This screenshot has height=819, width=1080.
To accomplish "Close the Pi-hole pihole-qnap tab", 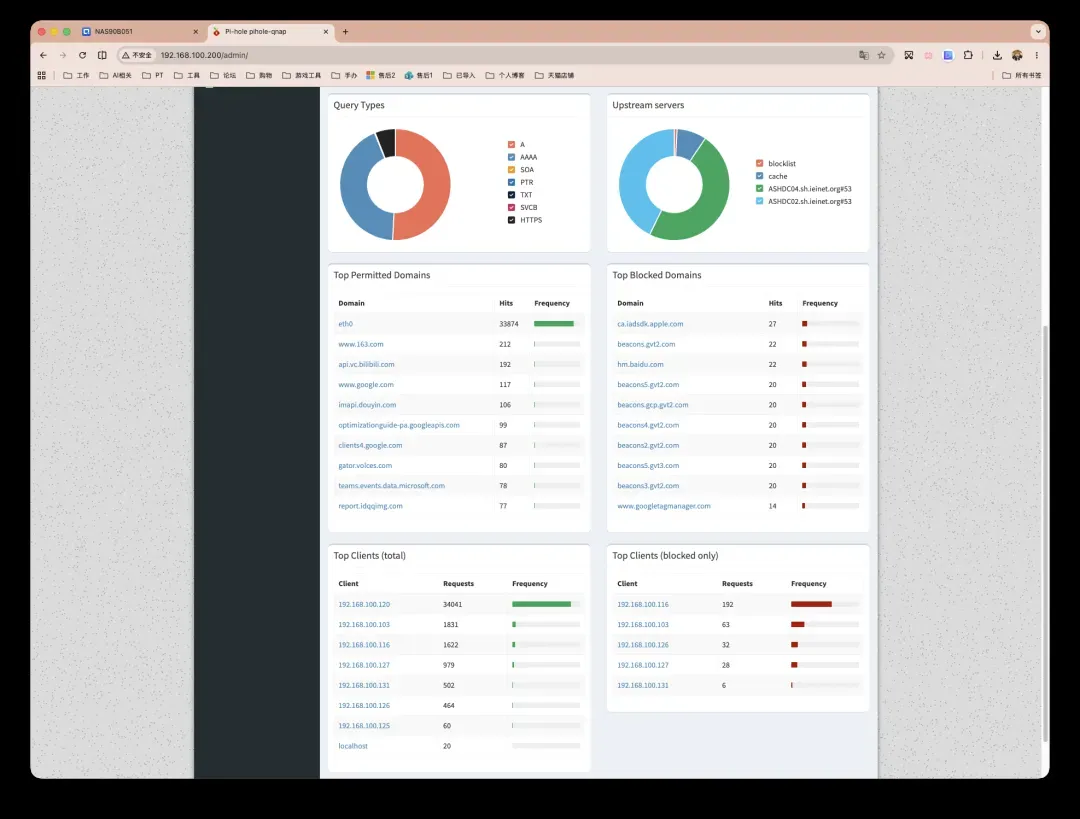I will (x=326, y=32).
